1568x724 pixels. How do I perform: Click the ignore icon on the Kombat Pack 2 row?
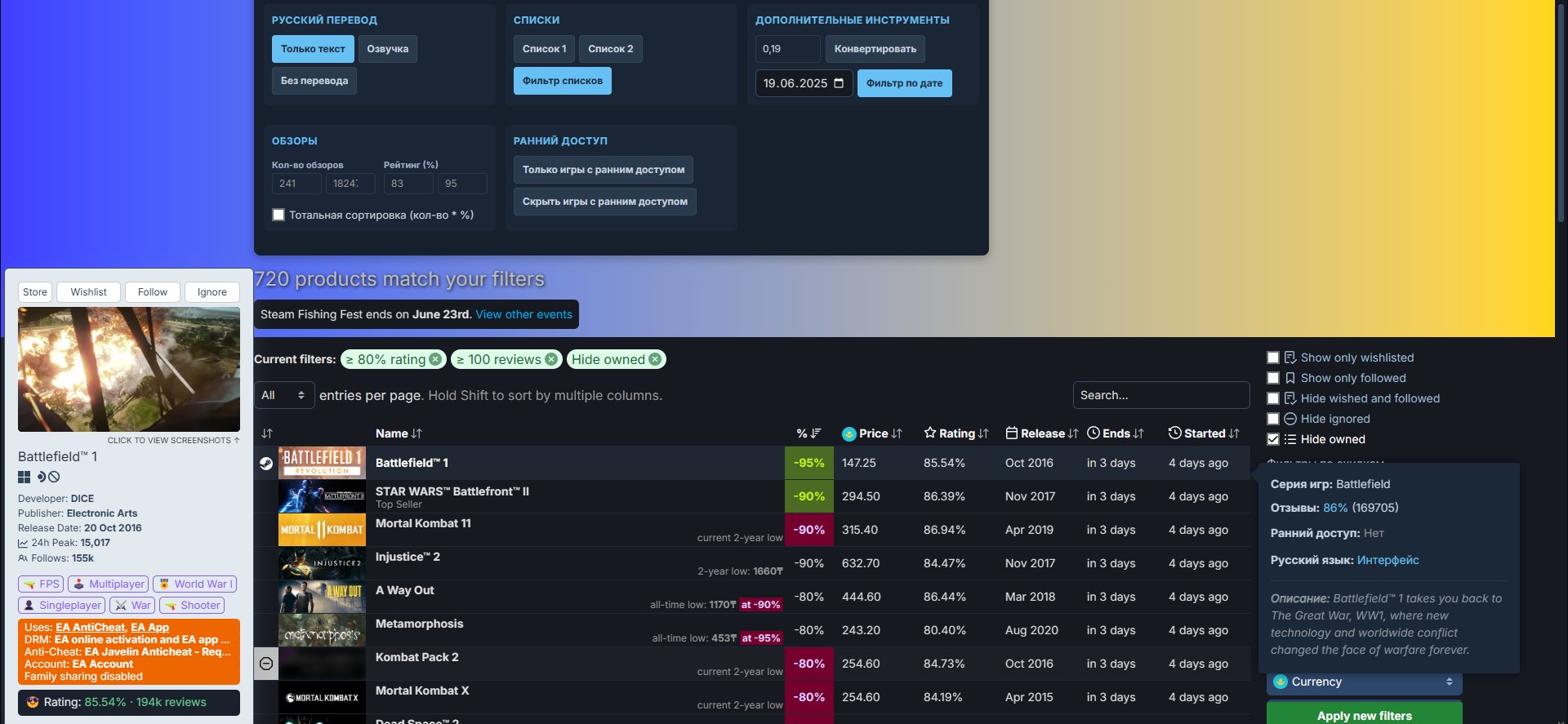tap(266, 664)
